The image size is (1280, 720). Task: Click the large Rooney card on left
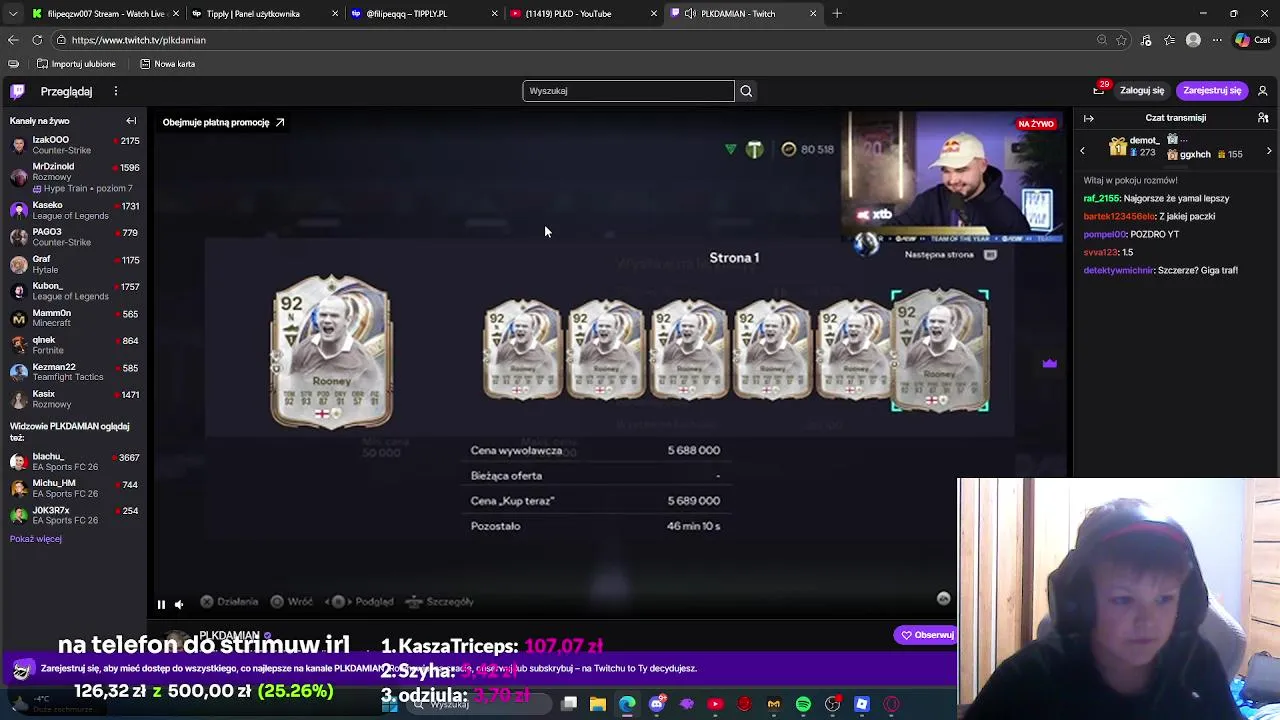coord(332,351)
